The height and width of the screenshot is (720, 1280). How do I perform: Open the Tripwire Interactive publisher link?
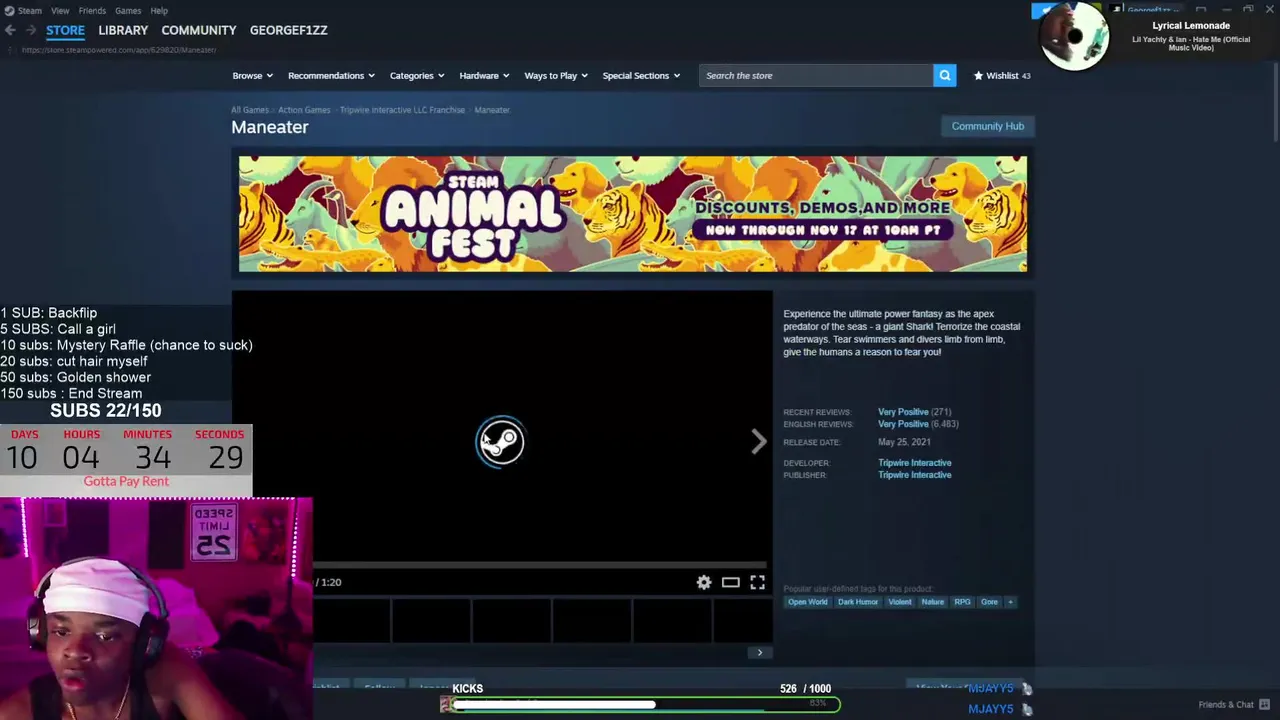(914, 475)
